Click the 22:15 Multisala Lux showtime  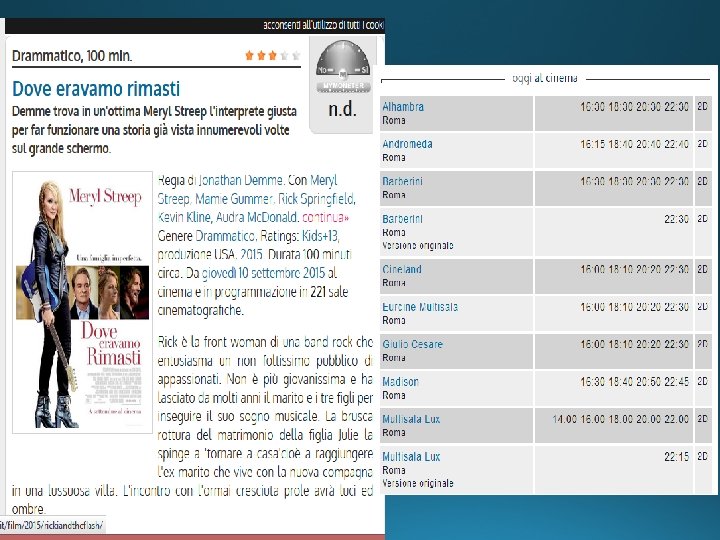pos(676,457)
